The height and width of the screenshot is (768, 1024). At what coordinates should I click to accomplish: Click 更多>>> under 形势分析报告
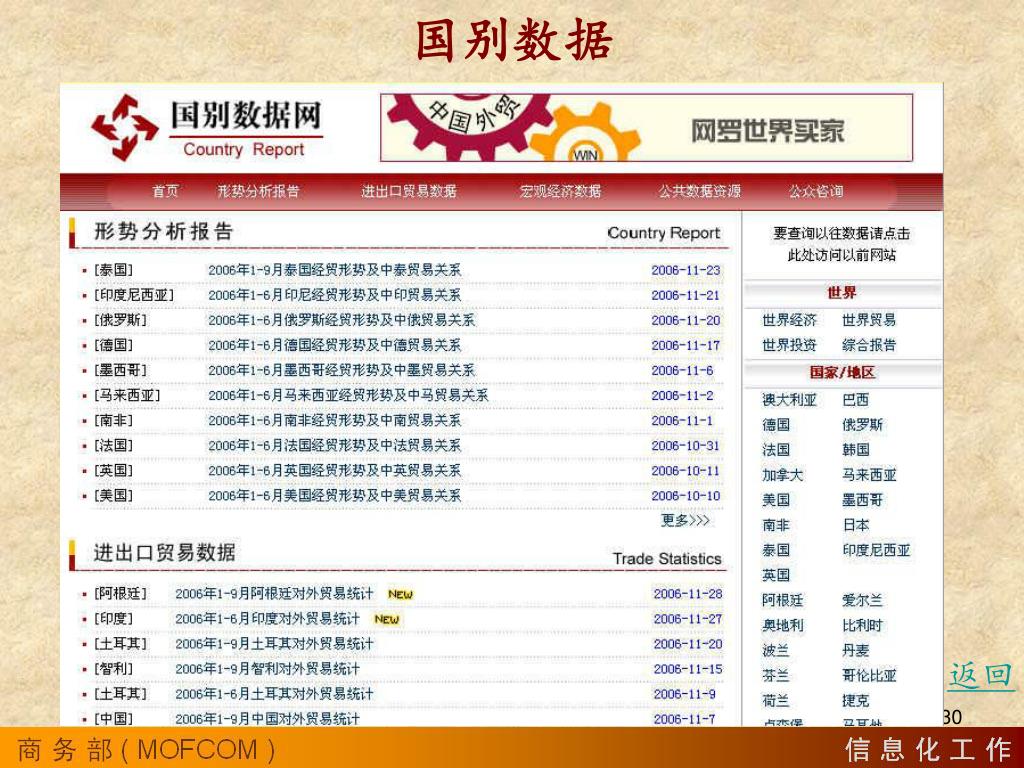coord(685,520)
